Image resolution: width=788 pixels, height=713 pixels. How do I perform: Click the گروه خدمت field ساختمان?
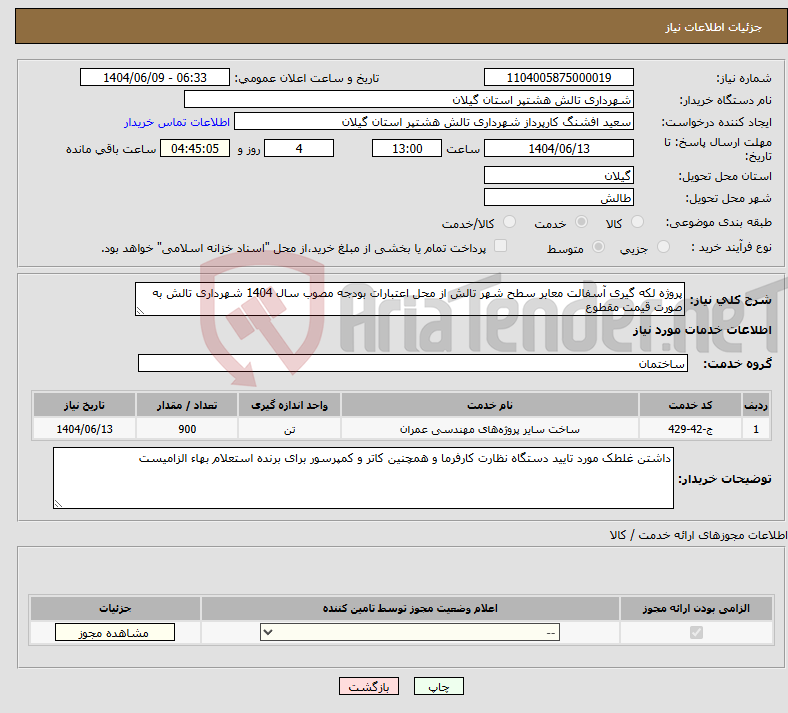click(x=413, y=363)
